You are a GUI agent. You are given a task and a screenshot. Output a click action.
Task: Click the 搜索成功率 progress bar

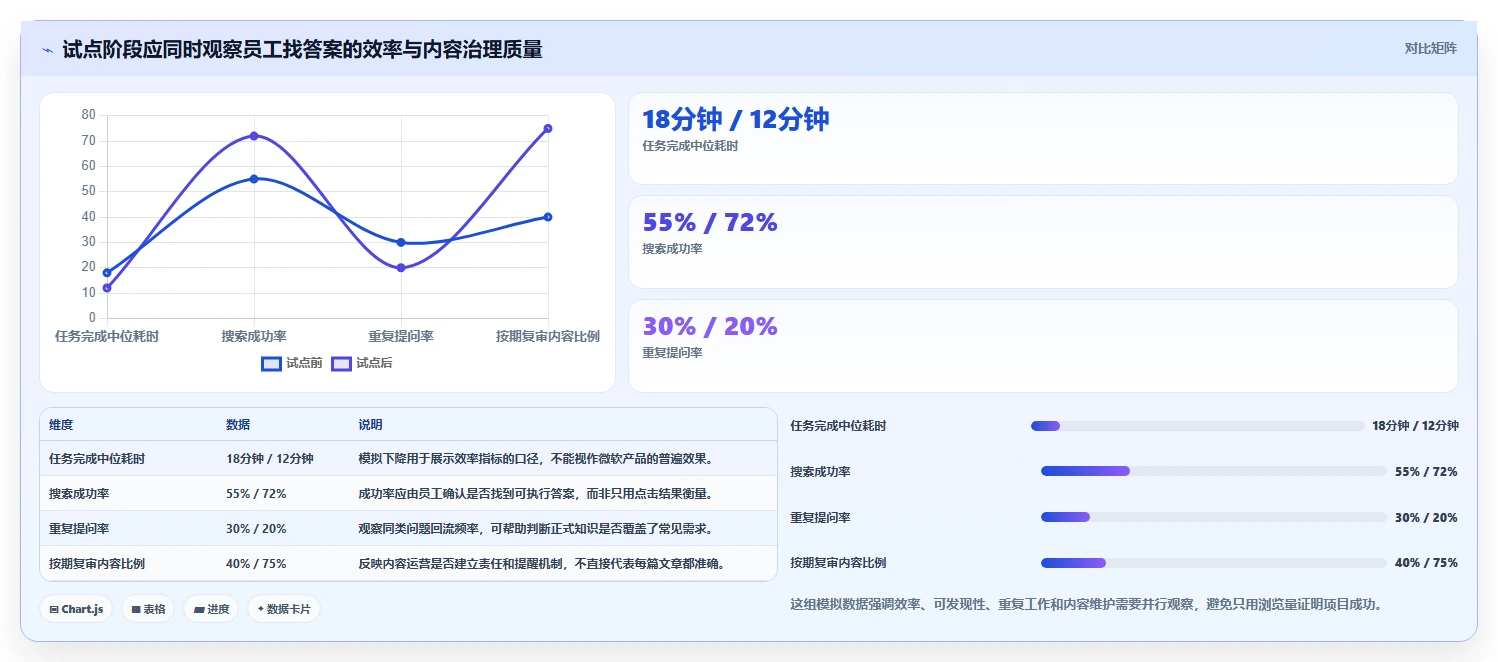pos(1214,472)
